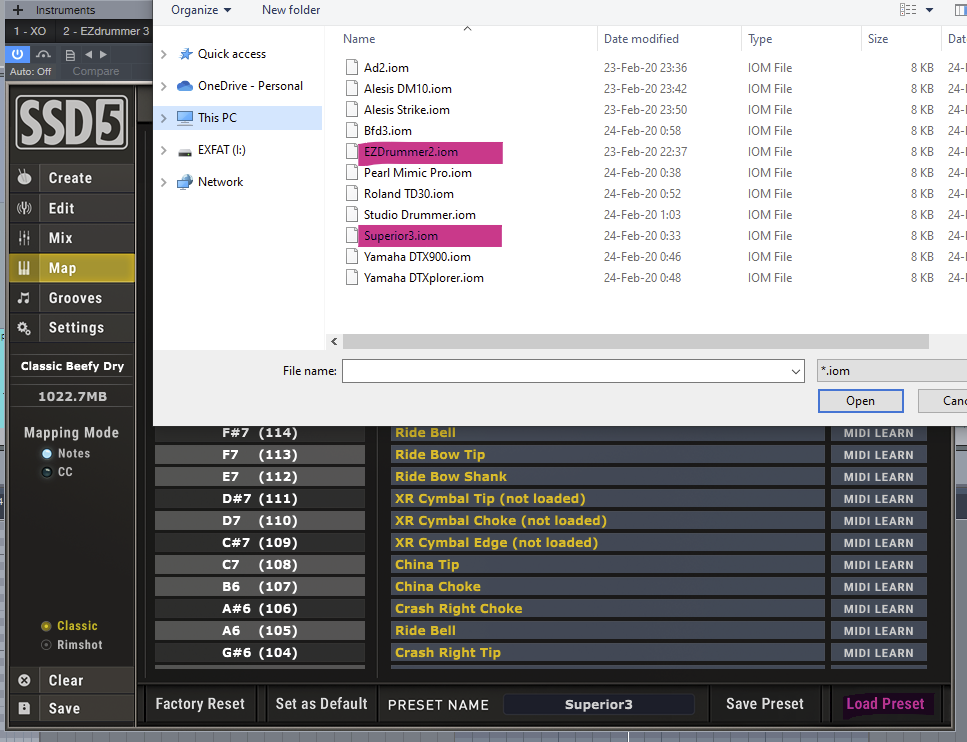Select the Crash Right Choke articulation row
Image resolution: width=967 pixels, height=742 pixels.
[607, 609]
